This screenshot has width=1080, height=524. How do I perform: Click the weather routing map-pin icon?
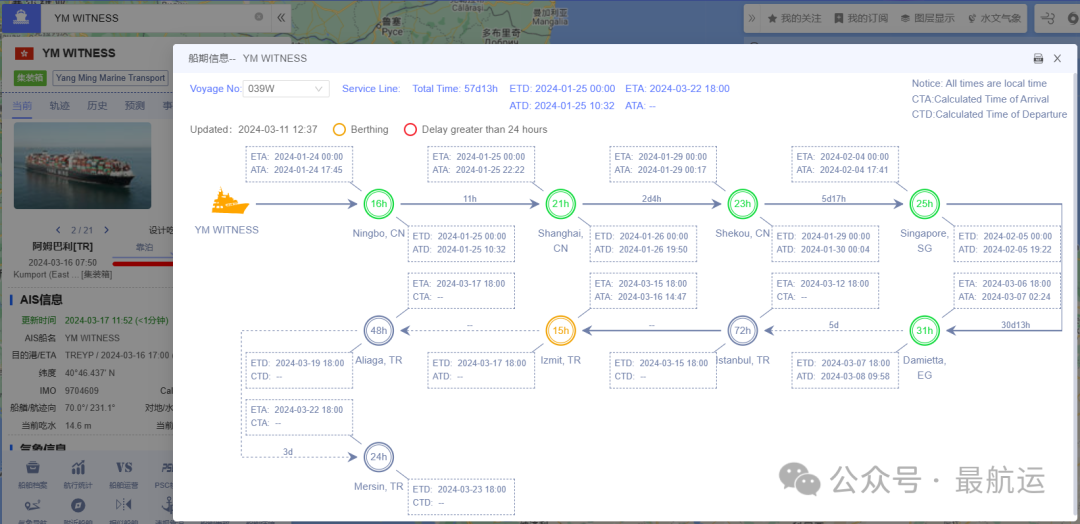[33, 507]
